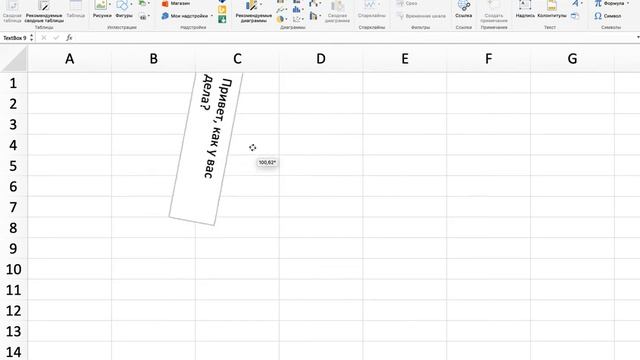
Task: Select column F header
Action: (489, 59)
